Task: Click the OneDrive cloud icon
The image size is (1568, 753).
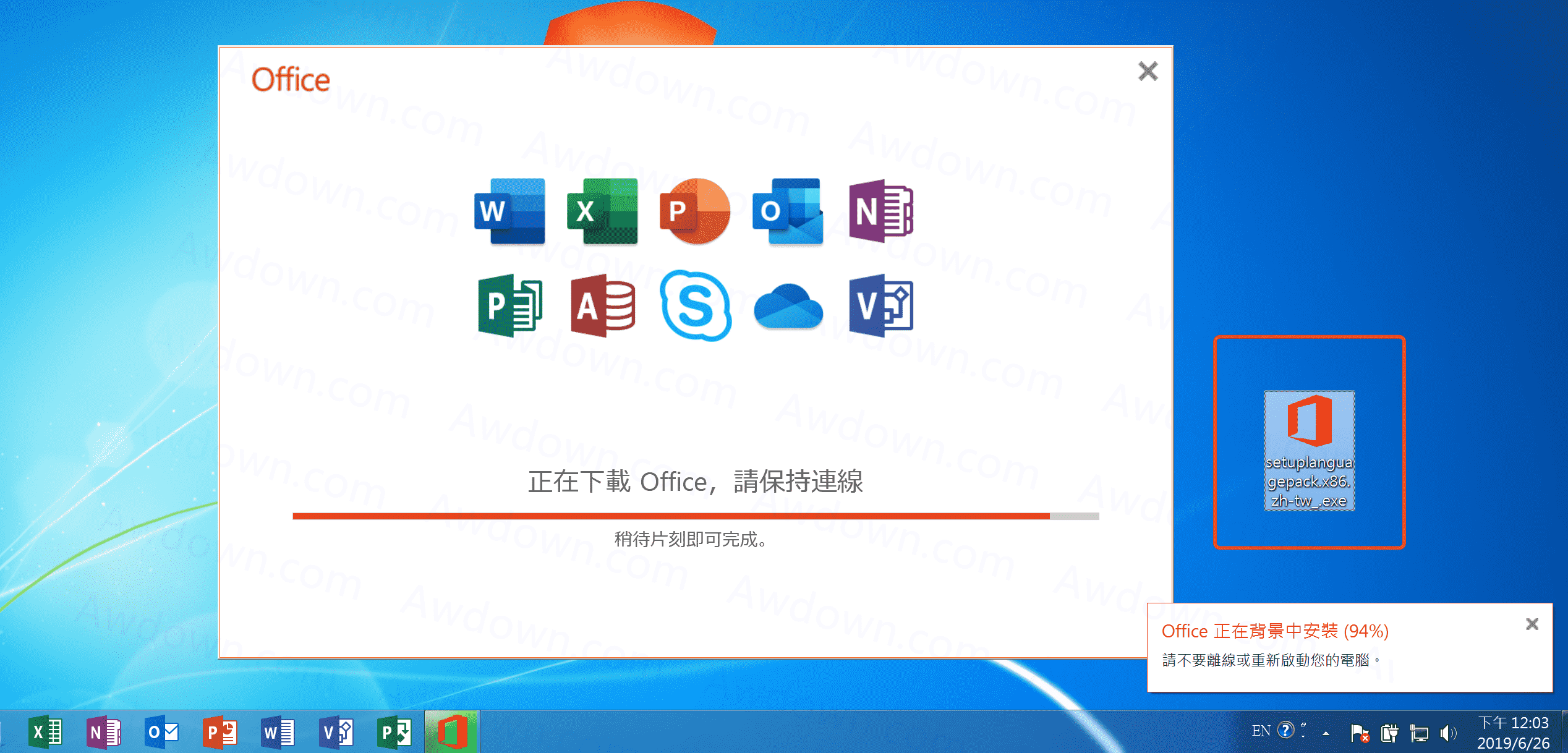Action: point(788,305)
